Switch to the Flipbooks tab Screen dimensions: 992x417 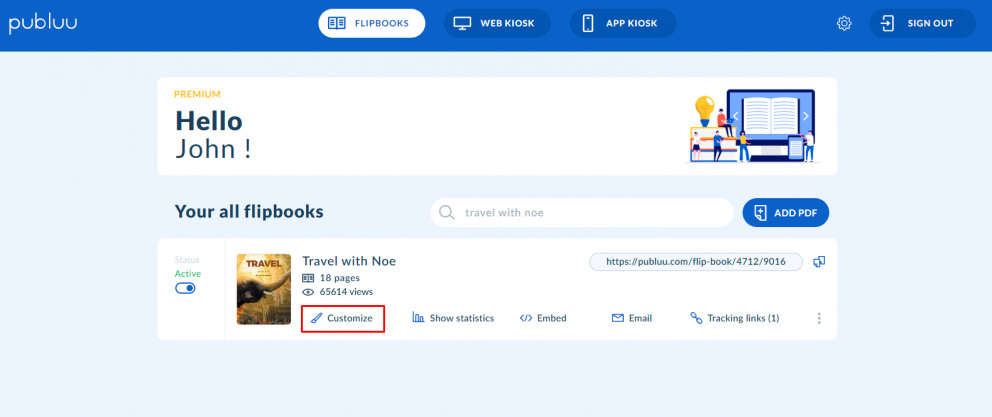(371, 23)
